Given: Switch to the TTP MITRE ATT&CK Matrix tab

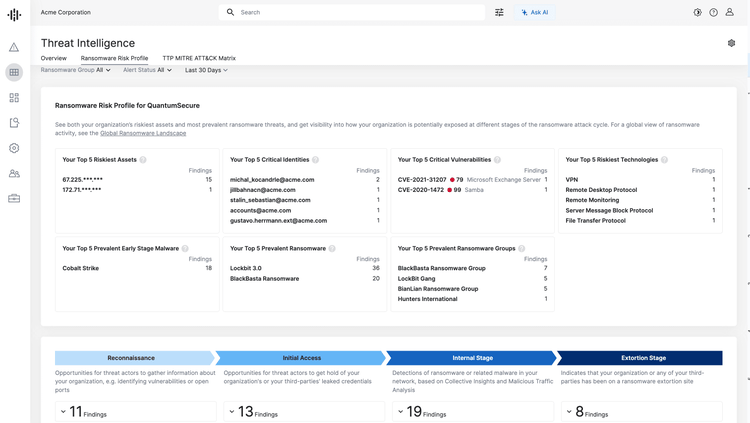Looking at the screenshot, I should 199,58.
